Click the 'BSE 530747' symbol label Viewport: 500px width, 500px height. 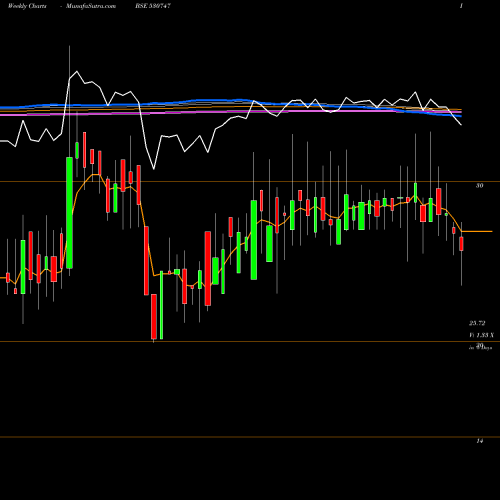coord(153,6)
